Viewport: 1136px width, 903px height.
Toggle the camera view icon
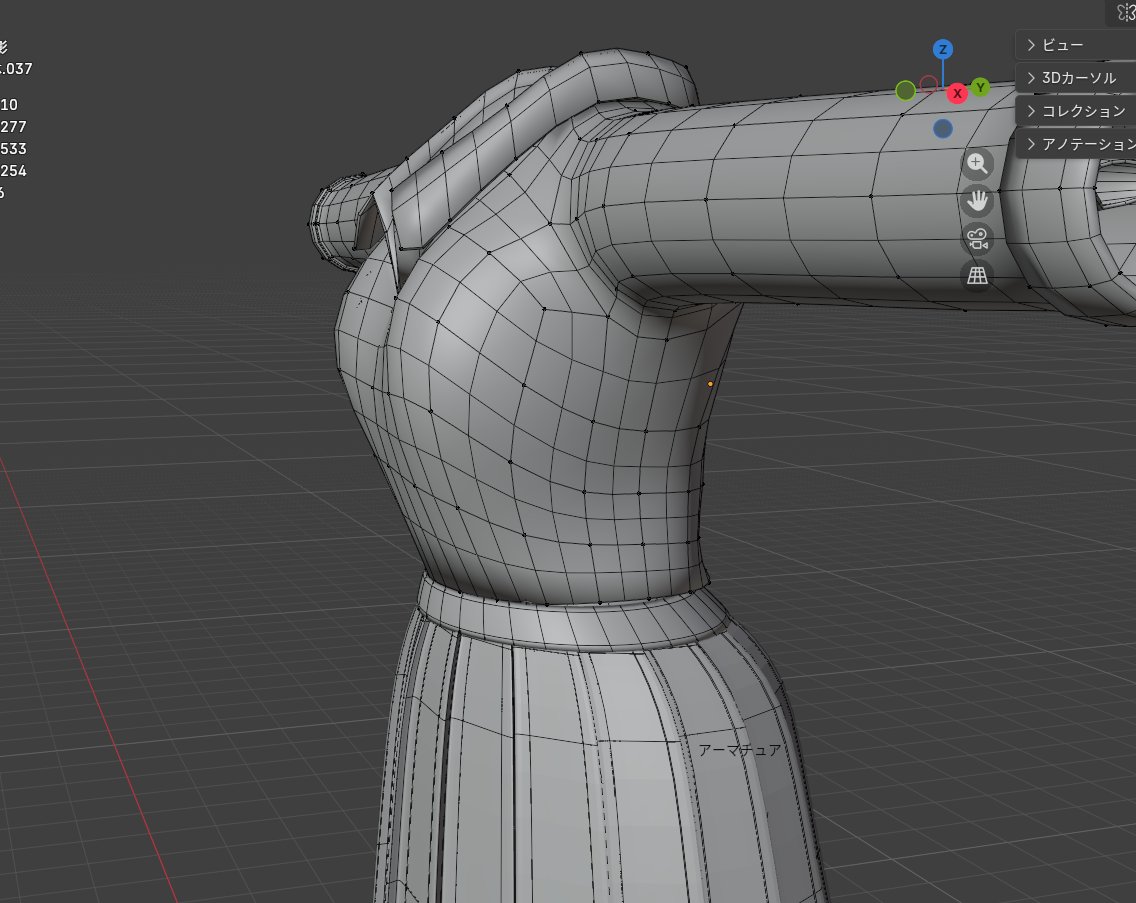coord(977,238)
